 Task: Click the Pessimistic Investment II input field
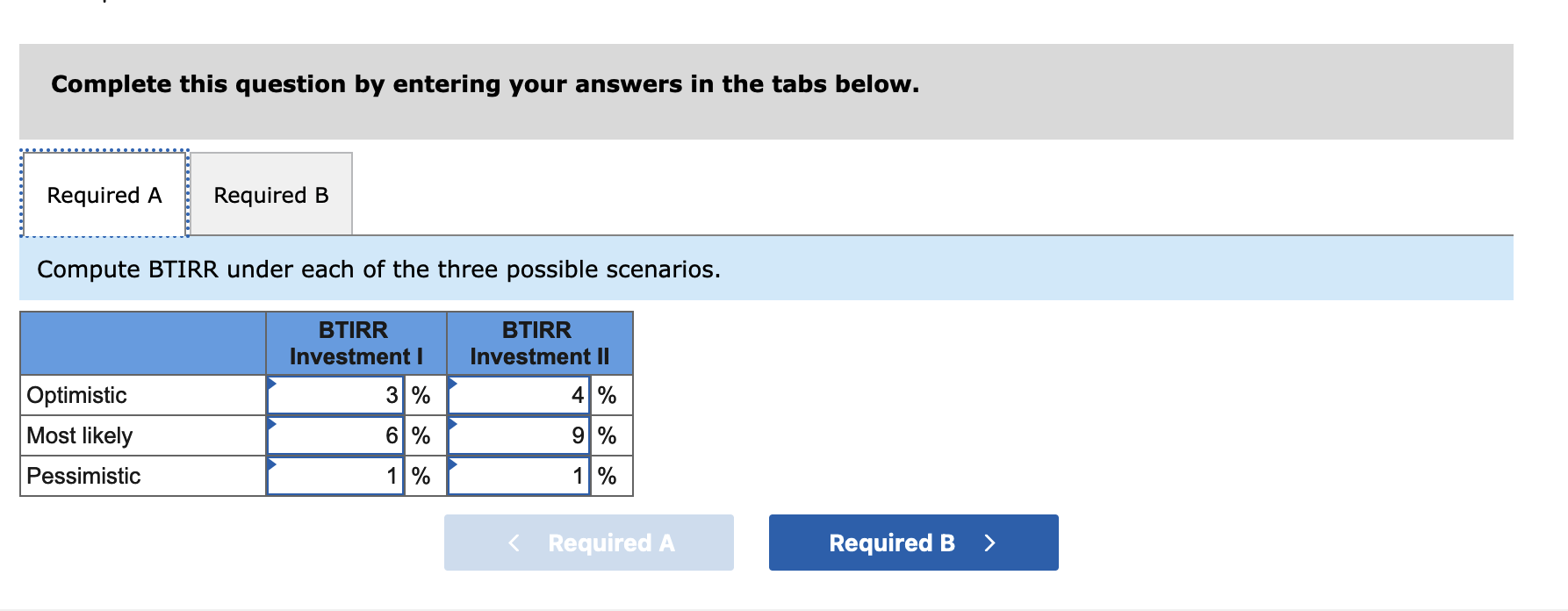pos(518,476)
